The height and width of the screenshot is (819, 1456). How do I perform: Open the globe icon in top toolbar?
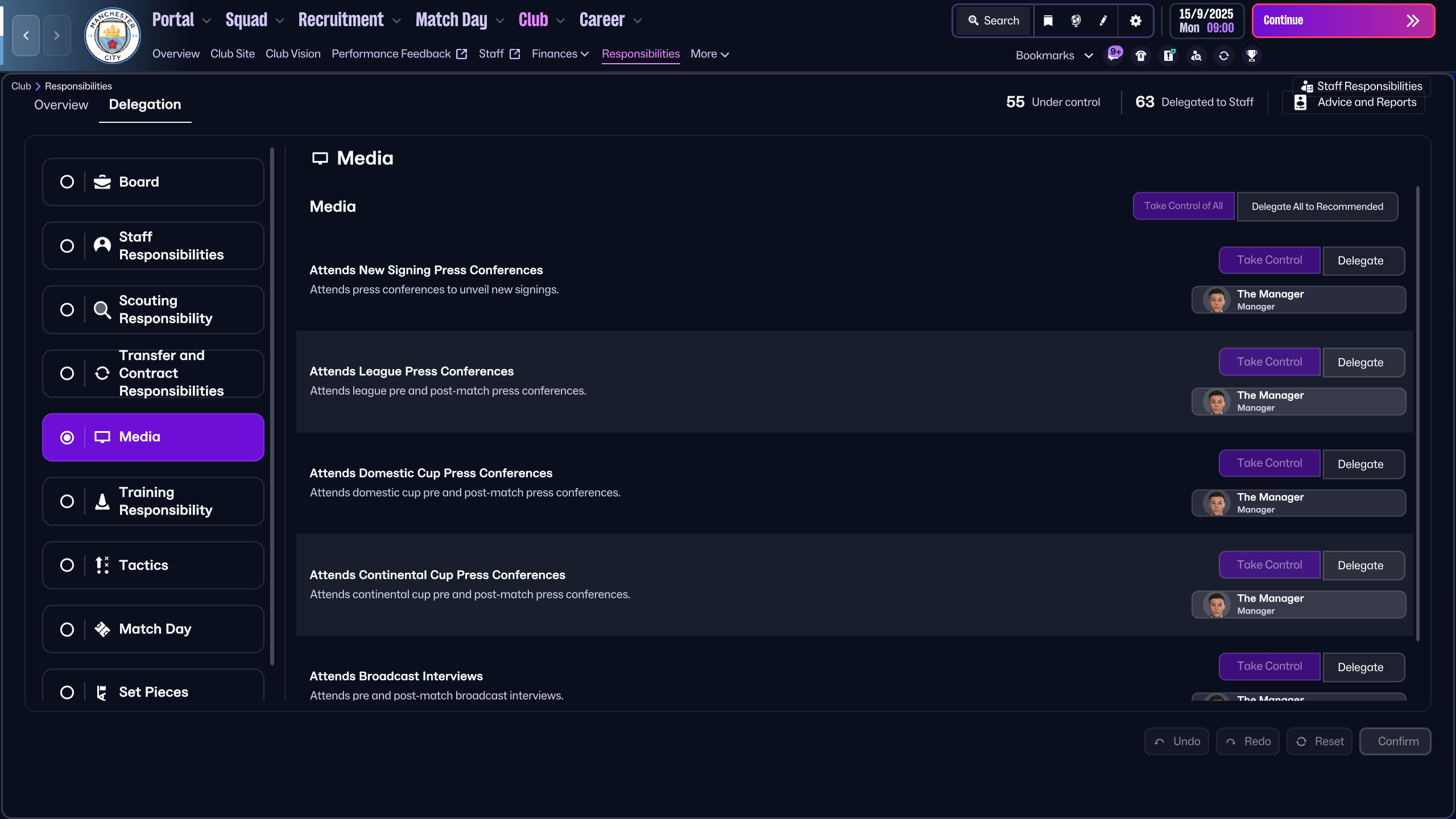point(1076,20)
